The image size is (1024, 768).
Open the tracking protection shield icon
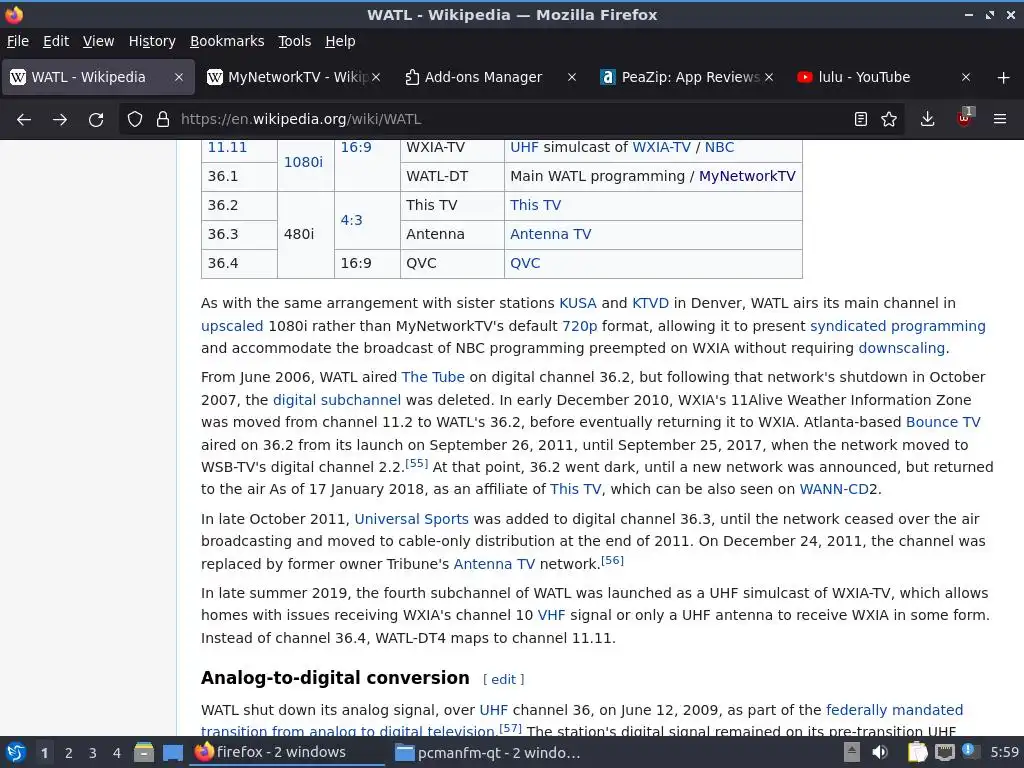135,120
